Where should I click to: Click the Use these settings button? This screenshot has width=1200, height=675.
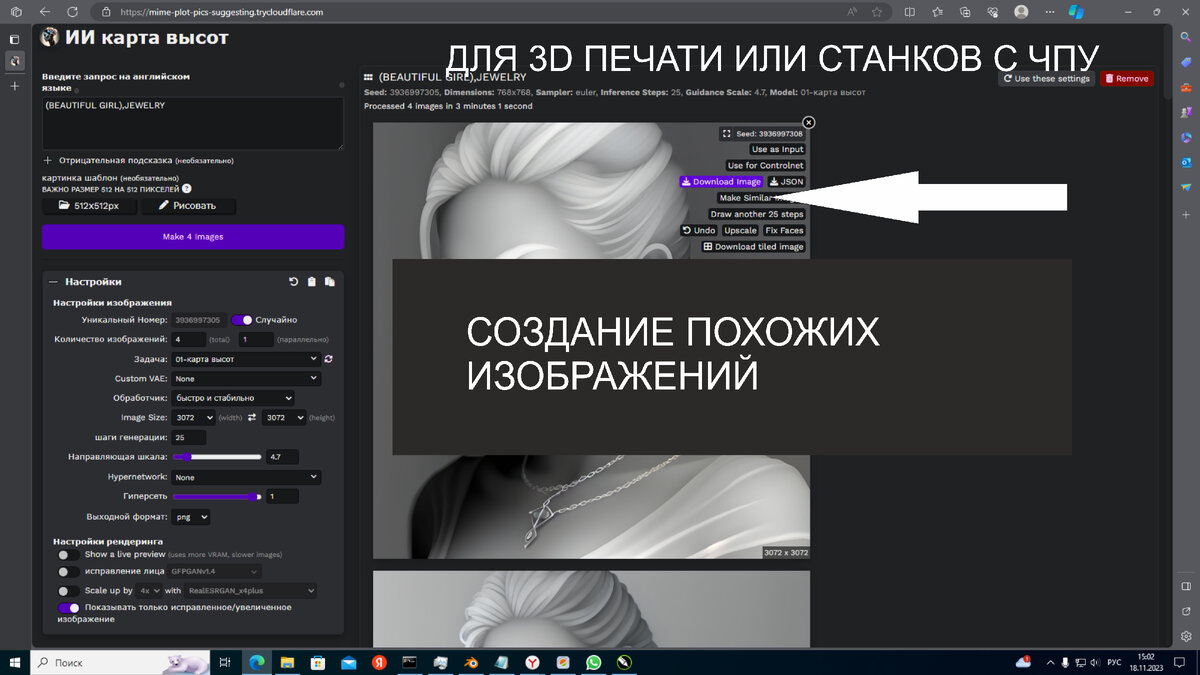click(x=1046, y=78)
